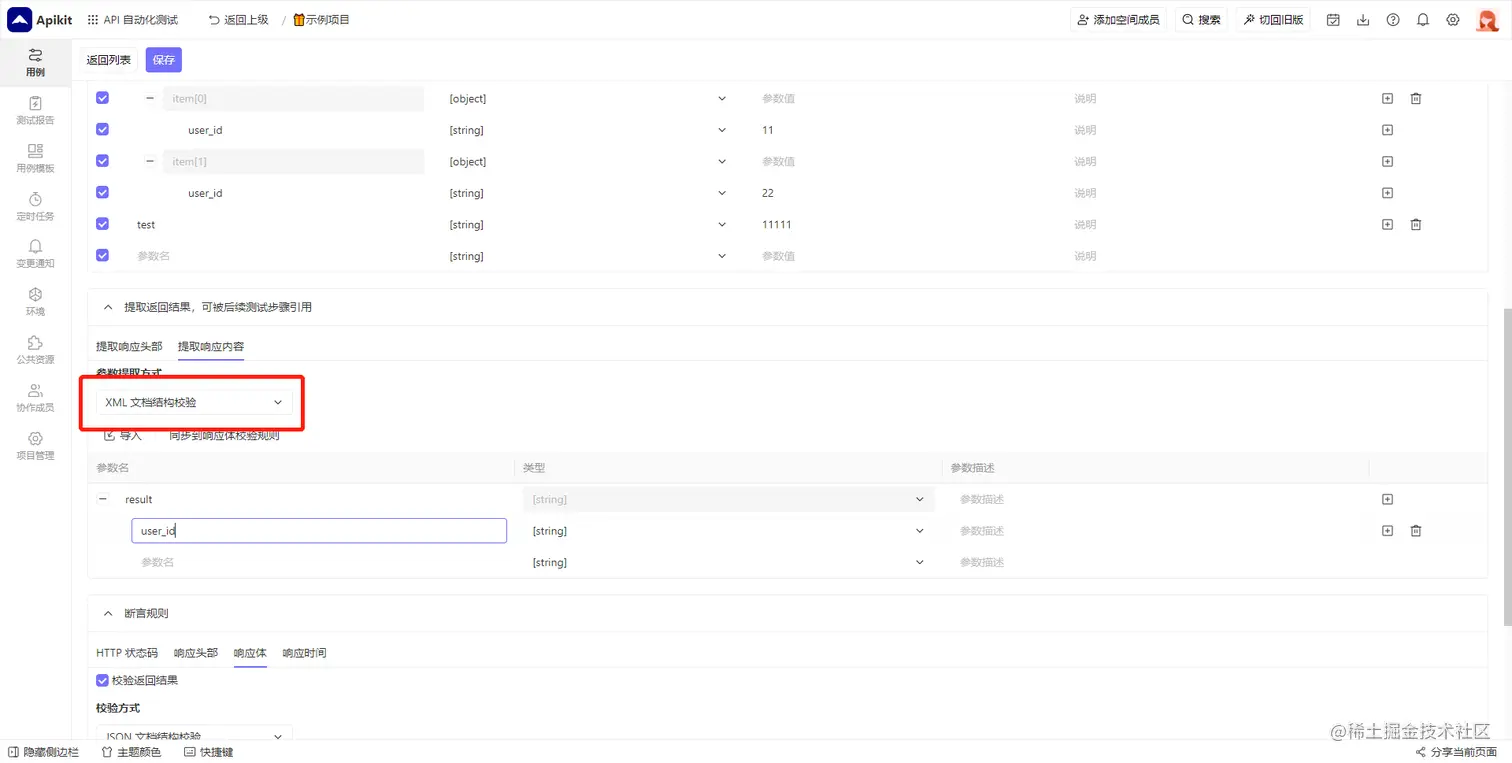Uncheck the empty 参数名 row checkbox
Viewport: 1512px width, 763px height.
[x=102, y=256]
